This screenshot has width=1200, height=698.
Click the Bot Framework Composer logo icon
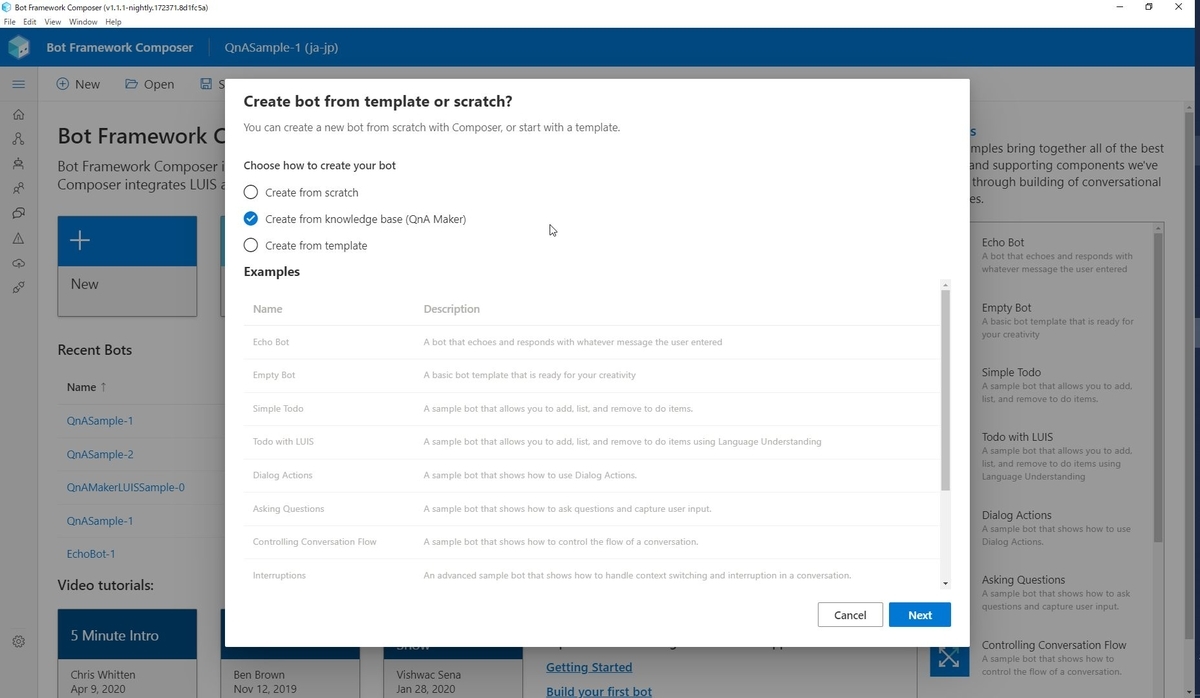coord(19,47)
